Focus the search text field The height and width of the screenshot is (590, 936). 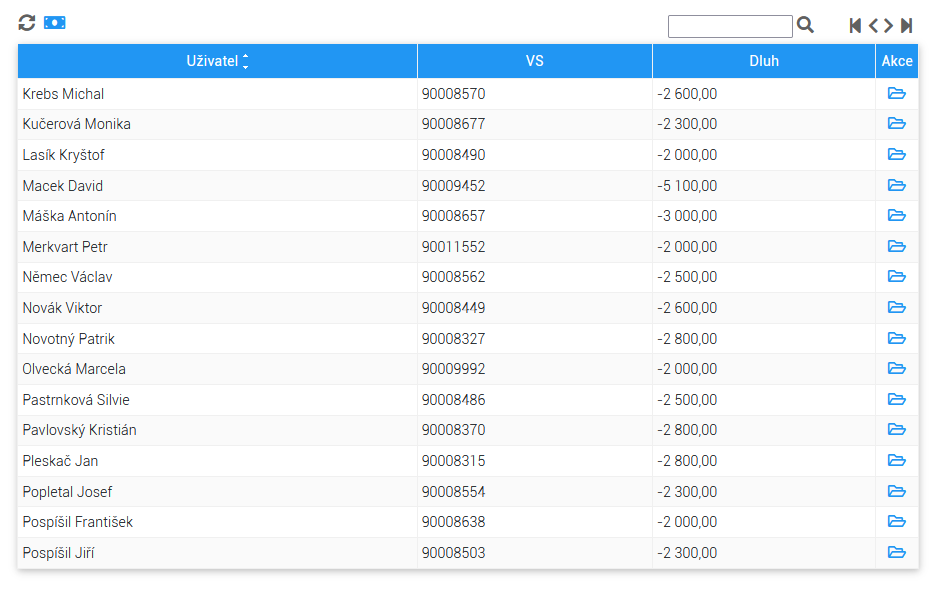click(730, 26)
